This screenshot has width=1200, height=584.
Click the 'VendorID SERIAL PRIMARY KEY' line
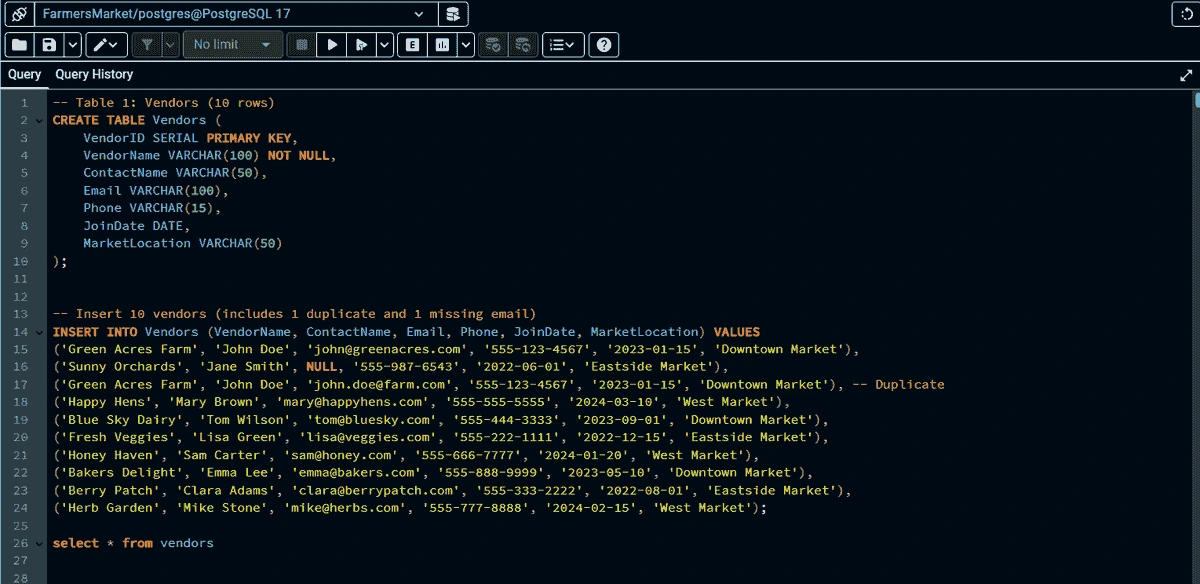[191, 138]
